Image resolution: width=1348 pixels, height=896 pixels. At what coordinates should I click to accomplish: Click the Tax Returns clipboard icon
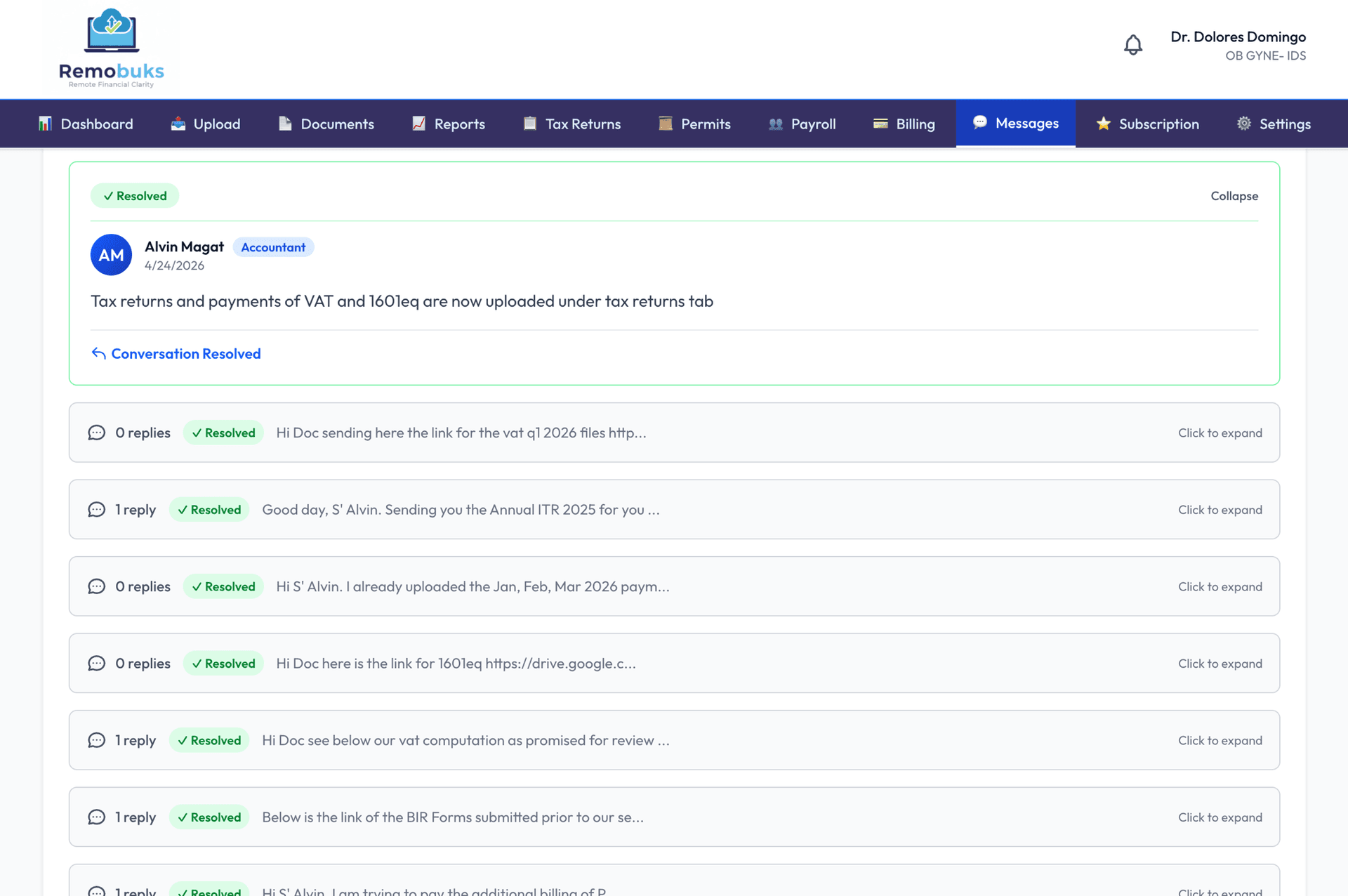click(530, 124)
